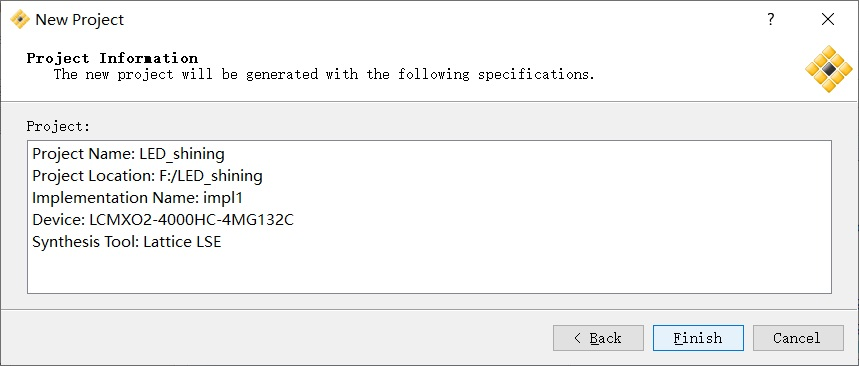Click Finish to create the project
This screenshot has height=366, width=859.
[698, 338]
